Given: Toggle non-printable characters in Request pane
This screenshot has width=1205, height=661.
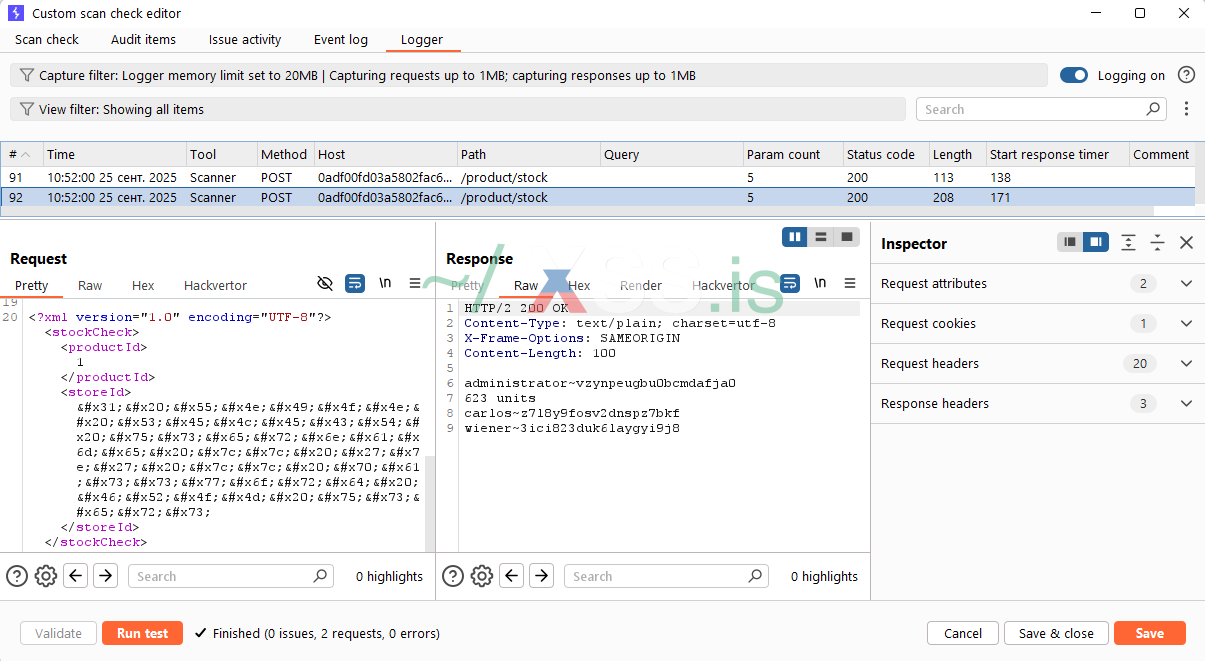Looking at the screenshot, I should 324,283.
